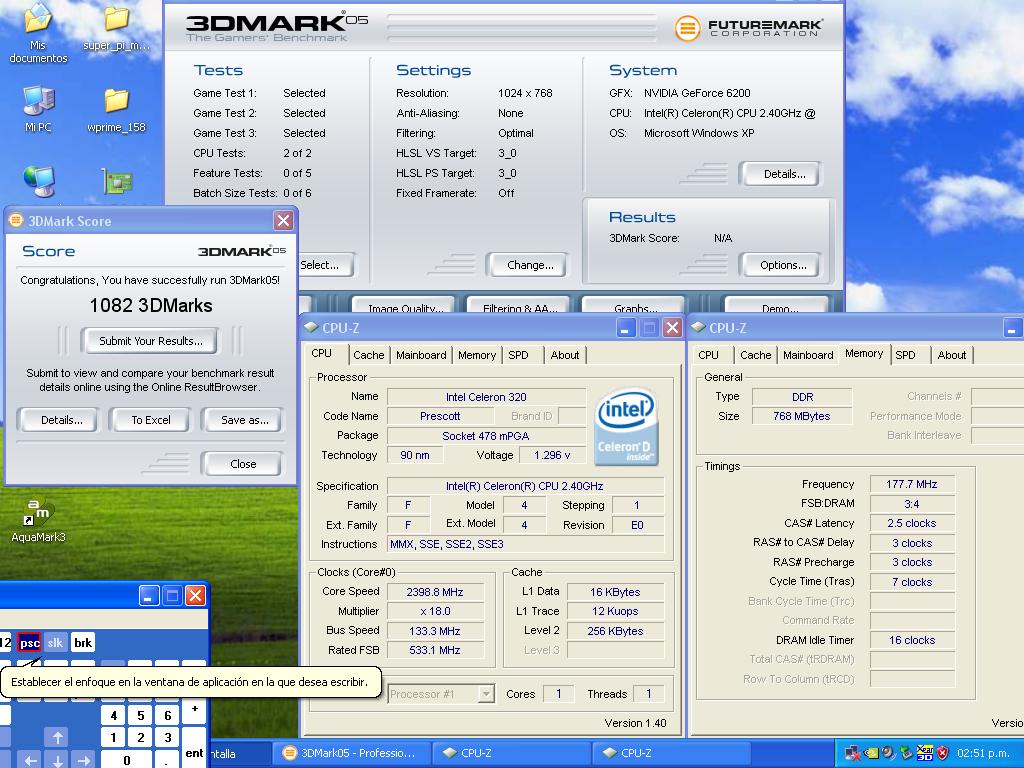This screenshot has height=768, width=1024.
Task: Open the About tab in right CPU-Z window
Action: click(x=952, y=355)
